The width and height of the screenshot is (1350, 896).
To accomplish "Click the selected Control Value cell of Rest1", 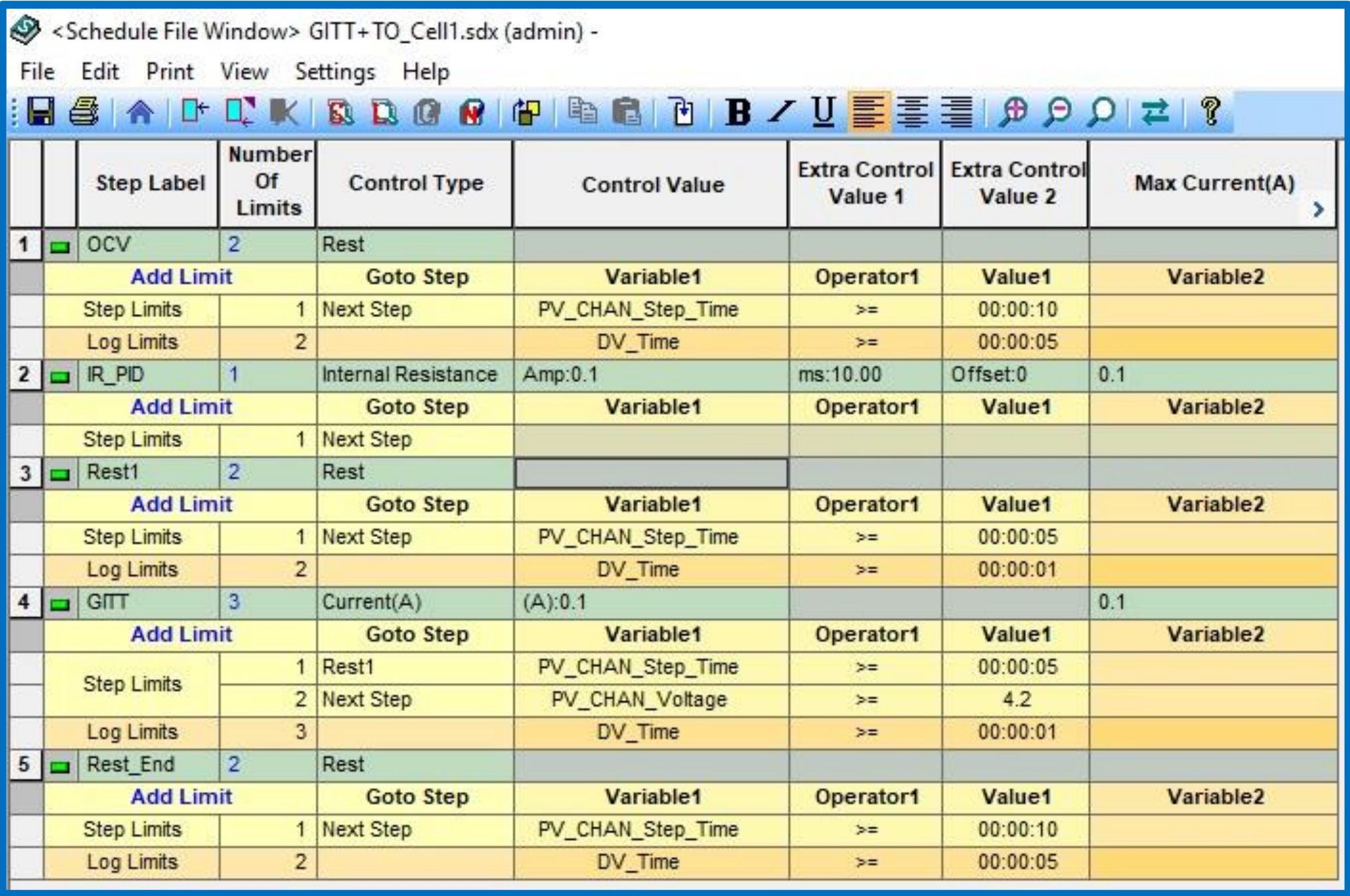I will (652, 473).
